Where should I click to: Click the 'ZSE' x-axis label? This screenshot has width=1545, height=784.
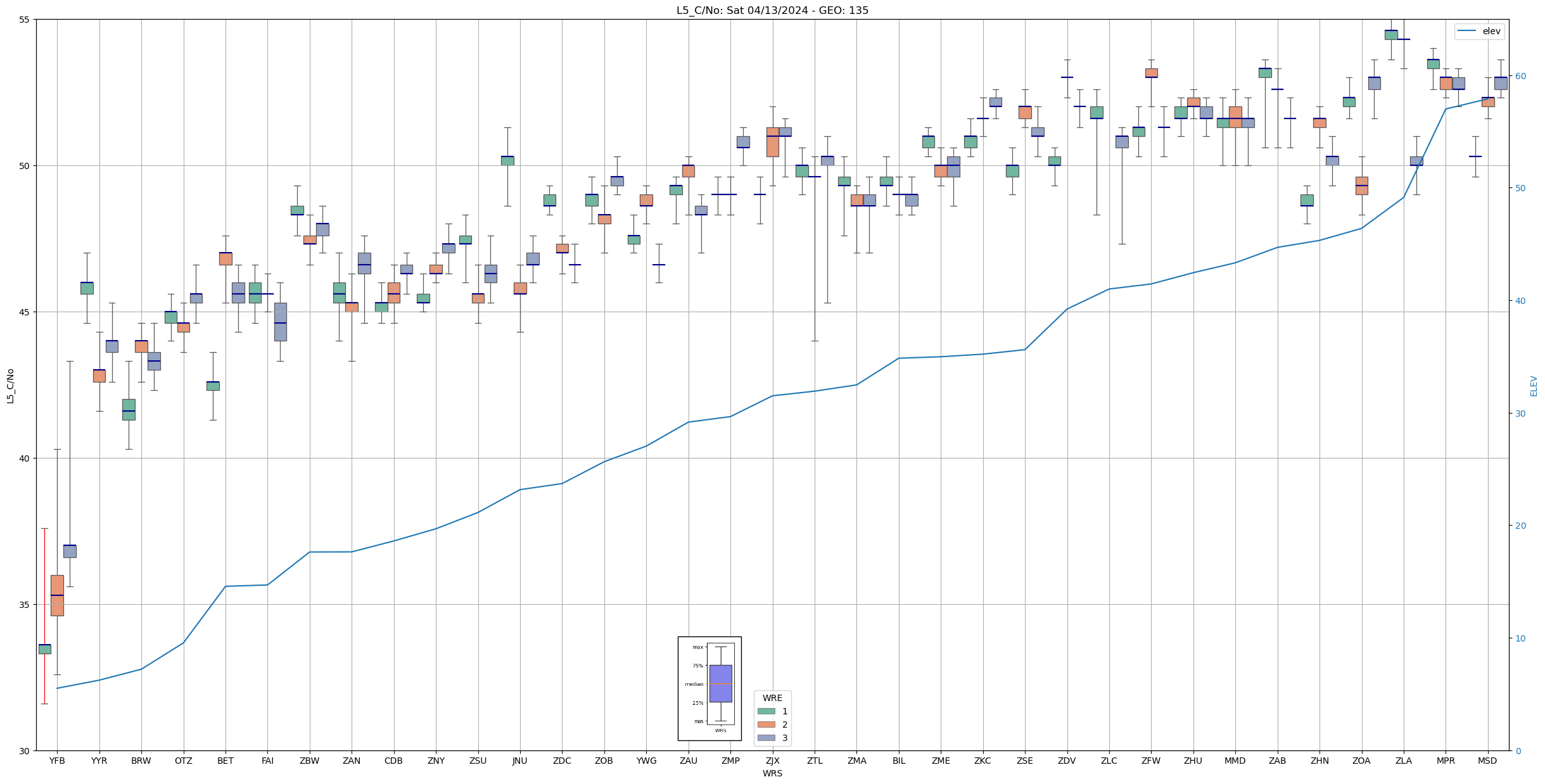pos(1025,761)
